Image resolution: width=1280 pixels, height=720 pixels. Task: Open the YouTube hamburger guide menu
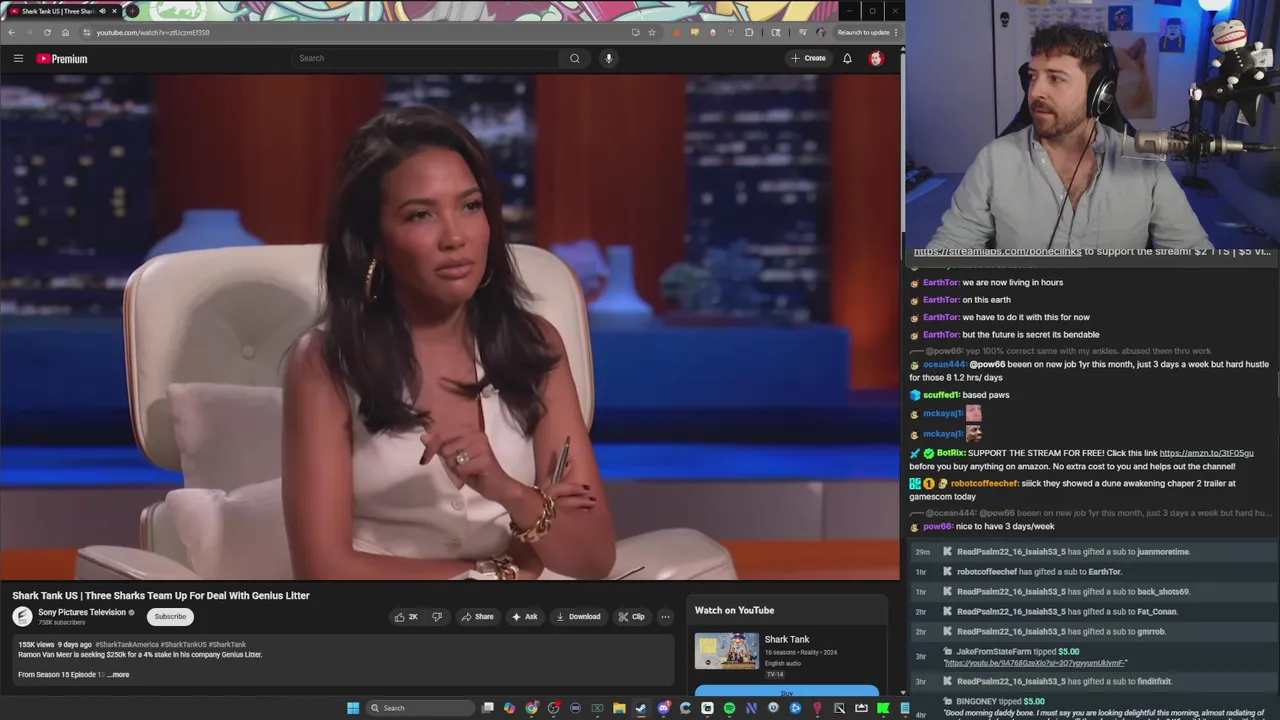coord(18,58)
